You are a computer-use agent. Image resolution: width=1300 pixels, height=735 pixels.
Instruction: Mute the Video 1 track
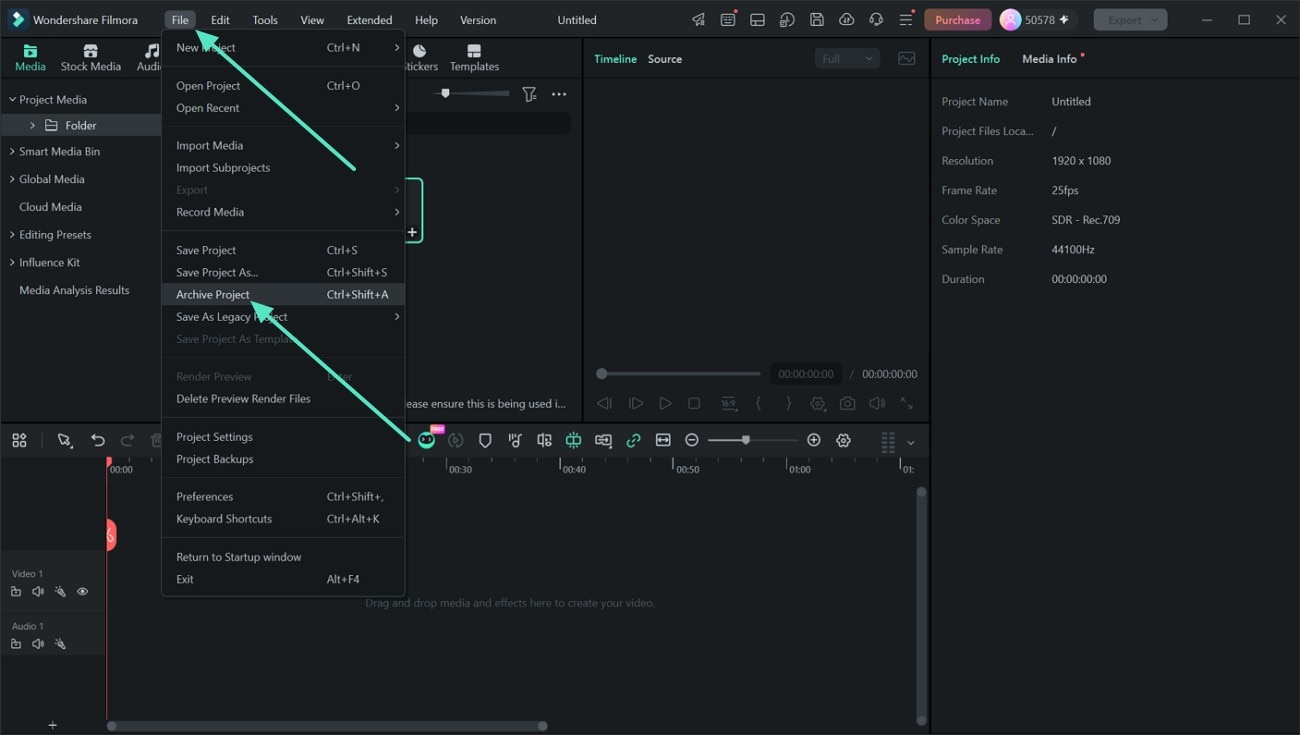38,592
